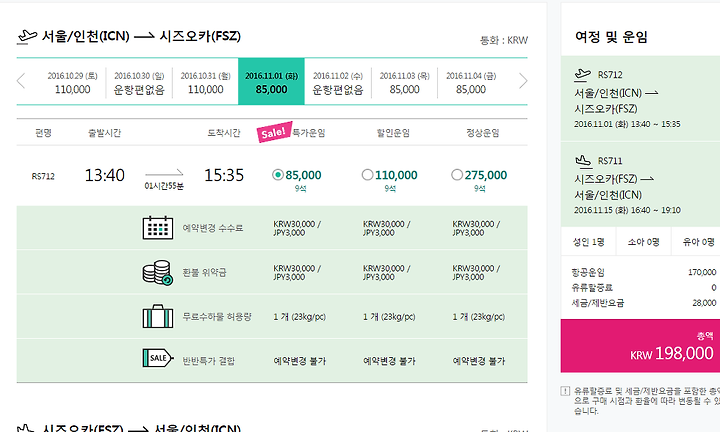This screenshot has height=432, width=720.
Task: Click 2016.11.01 (화) 13:40 ~ 15:35 itinerary time
Action: point(627,124)
